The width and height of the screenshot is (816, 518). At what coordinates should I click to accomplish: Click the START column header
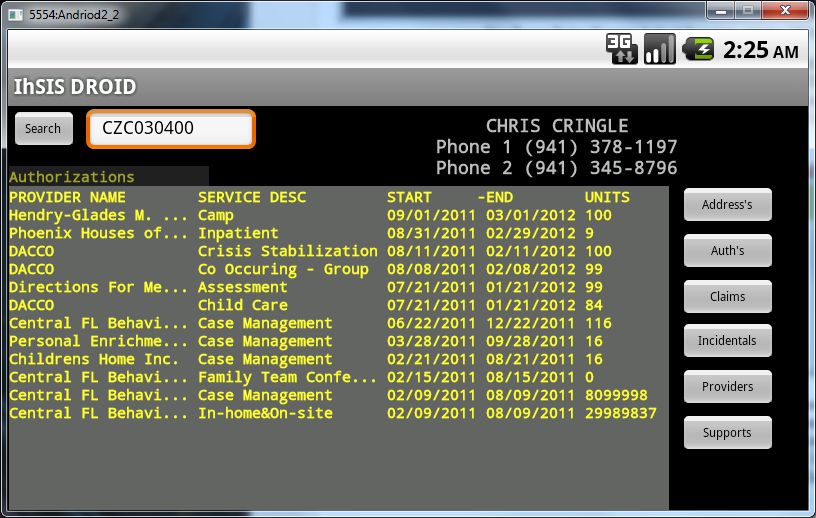[x=409, y=197]
